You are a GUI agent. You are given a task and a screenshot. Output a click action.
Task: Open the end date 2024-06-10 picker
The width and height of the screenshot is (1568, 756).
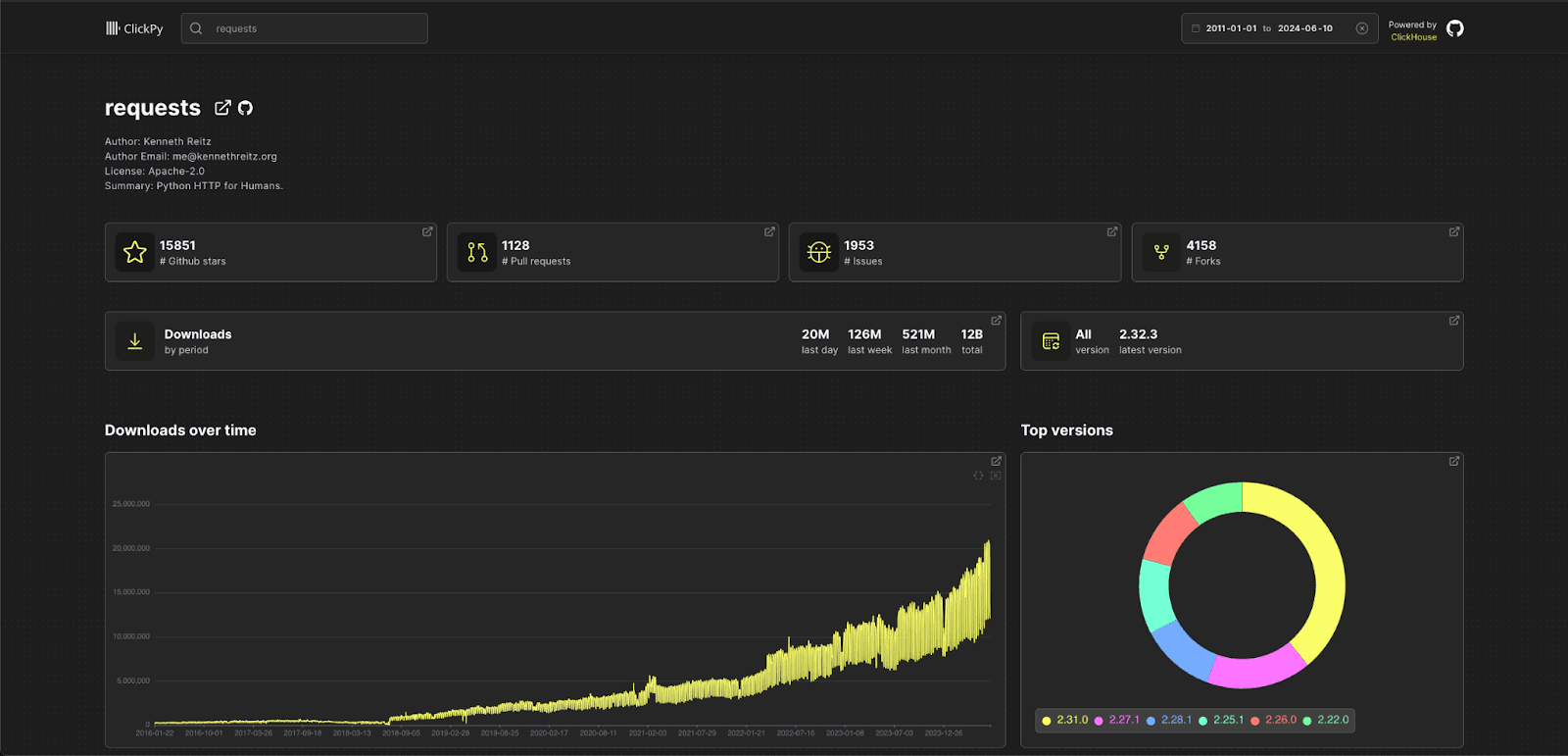pos(1304,28)
